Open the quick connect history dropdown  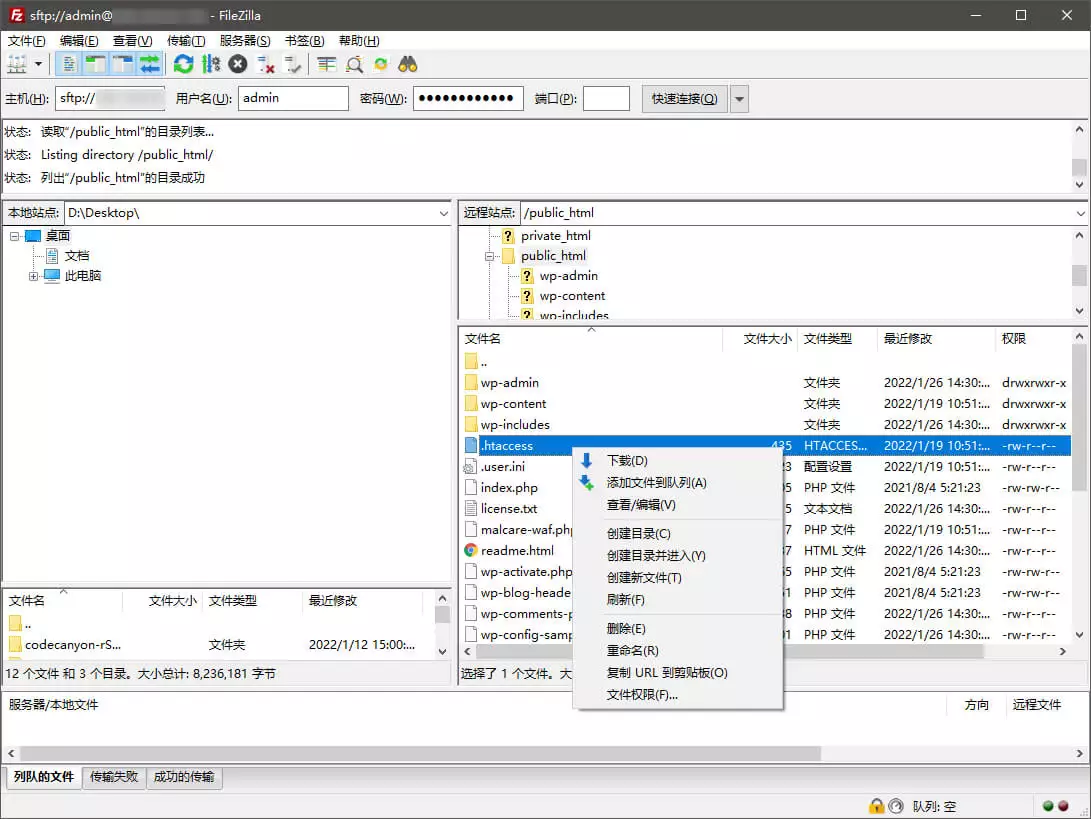[x=739, y=99]
